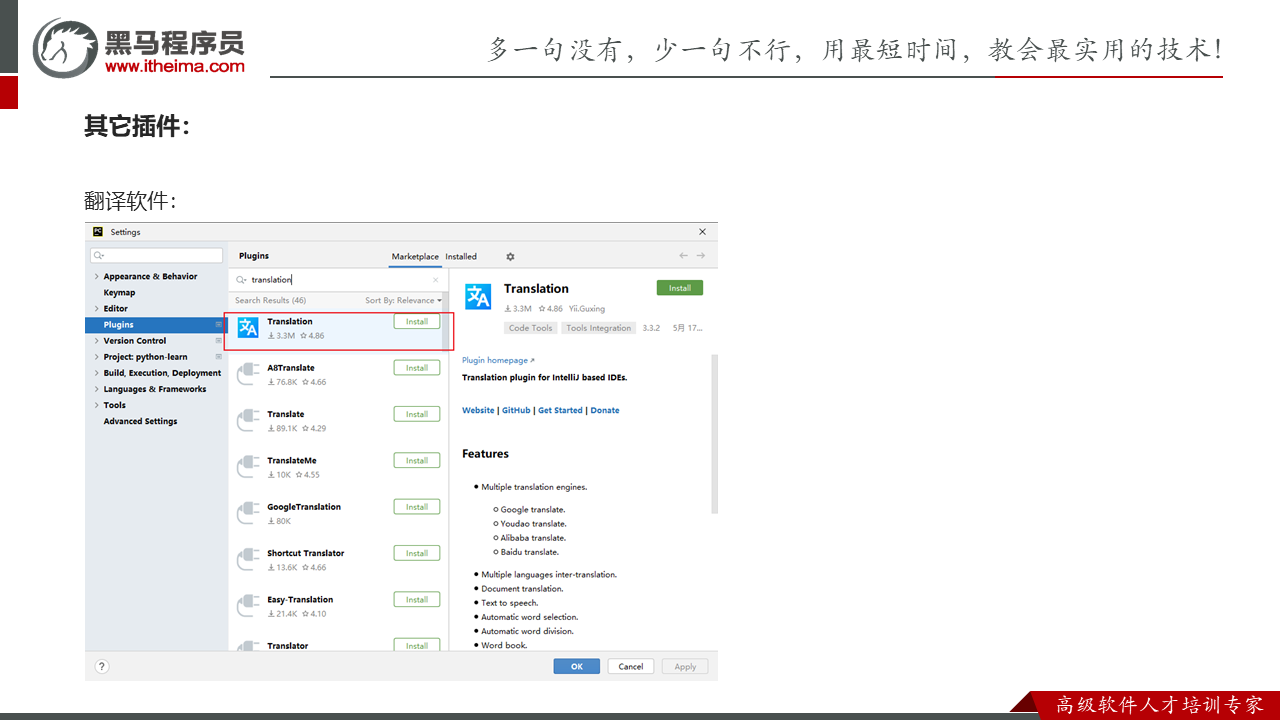The height and width of the screenshot is (720, 1280).
Task: Click the Translation plugin icon in results list
Action: (x=248, y=328)
